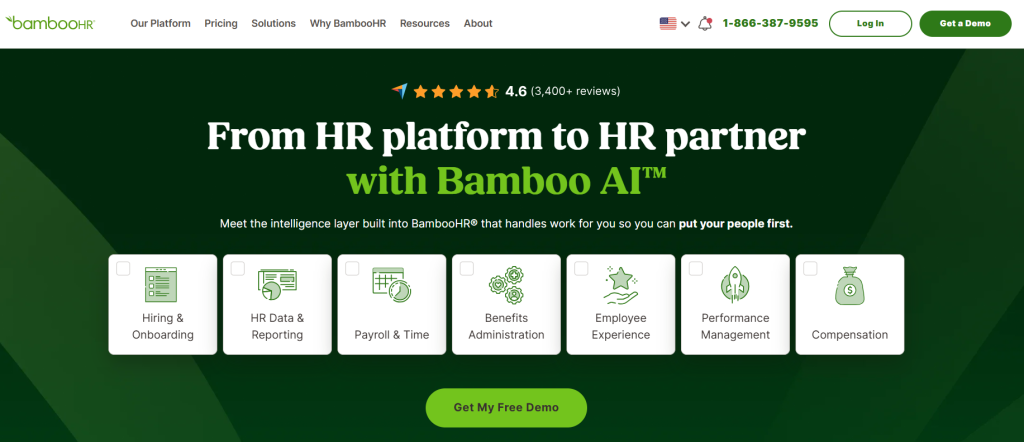Click the review source arrow logo
This screenshot has width=1024, height=442.
tap(400, 91)
